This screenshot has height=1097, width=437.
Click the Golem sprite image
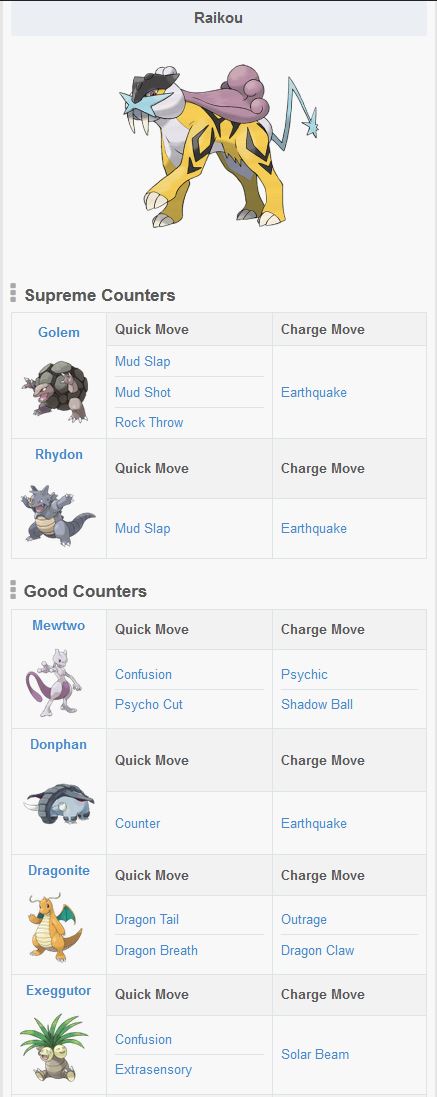pyautogui.click(x=55, y=391)
